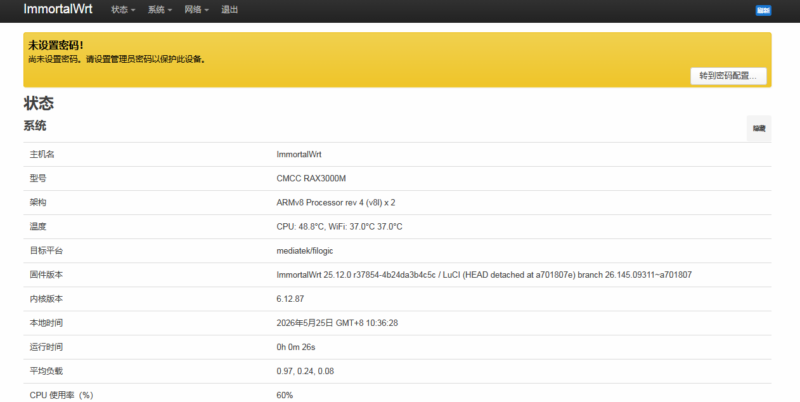The image size is (800, 402).
Task: Click the 运行时间 row label
Action: click(46, 347)
